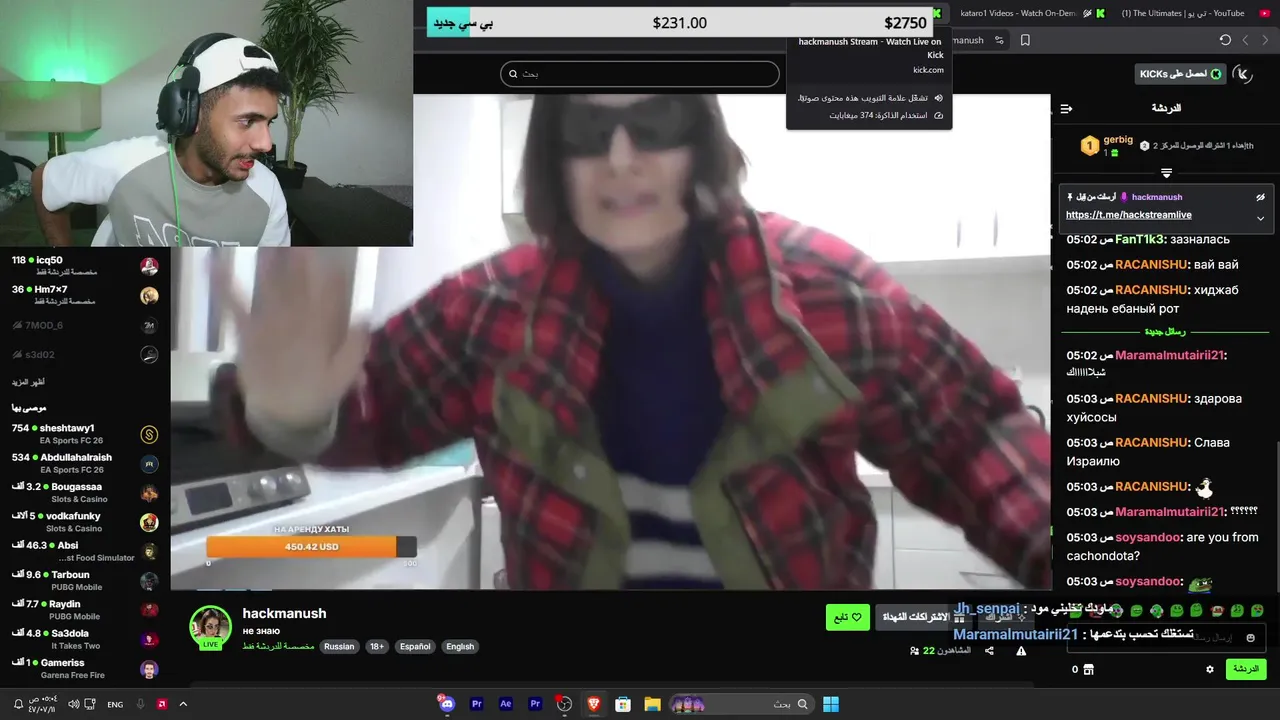Open vodkafunky recommended channel
The image size is (1280, 720).
[85, 522]
